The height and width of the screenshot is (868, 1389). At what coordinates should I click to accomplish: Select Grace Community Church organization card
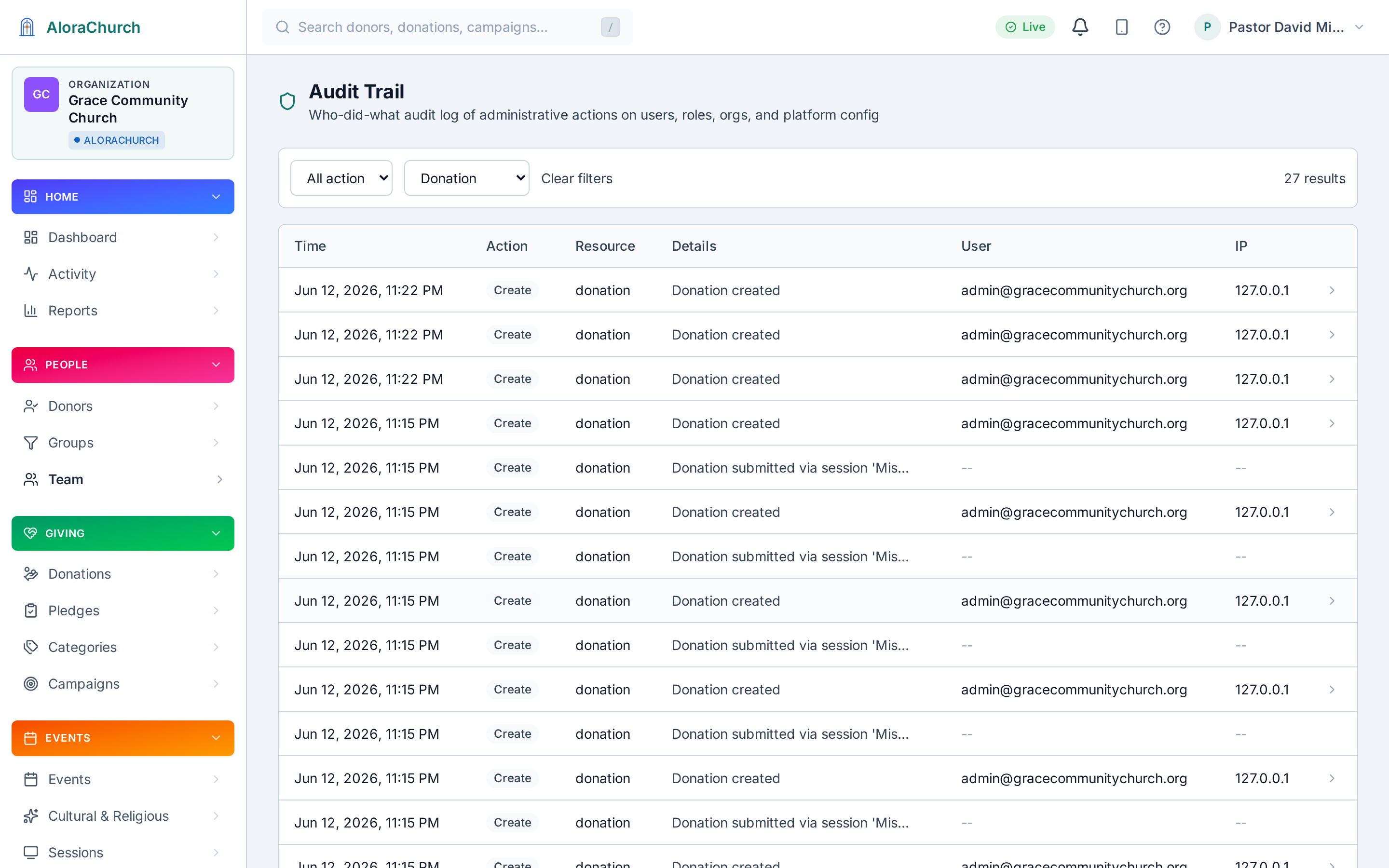[x=123, y=113]
